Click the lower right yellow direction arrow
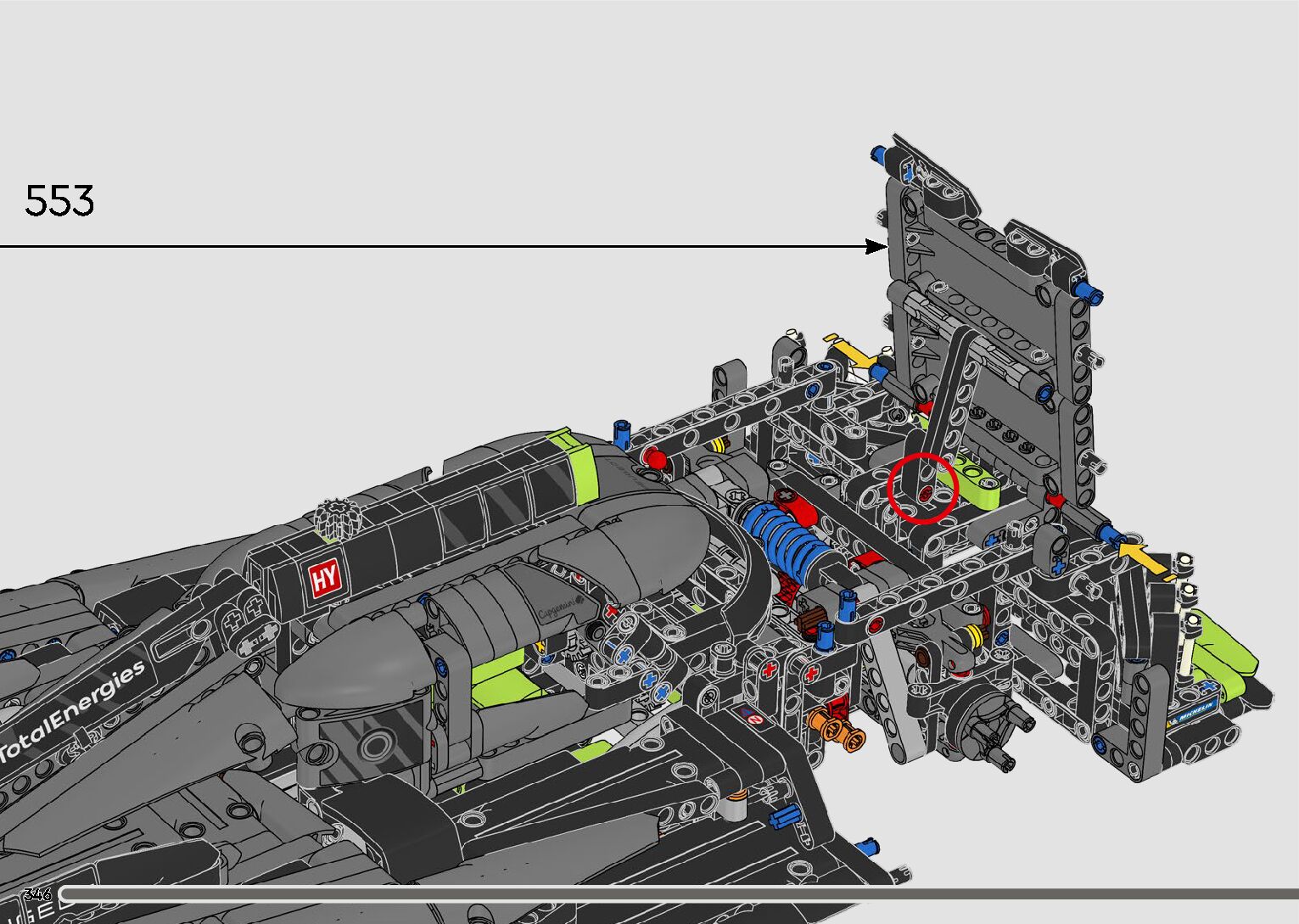Screen dimensions: 1299x924 click(1142, 558)
